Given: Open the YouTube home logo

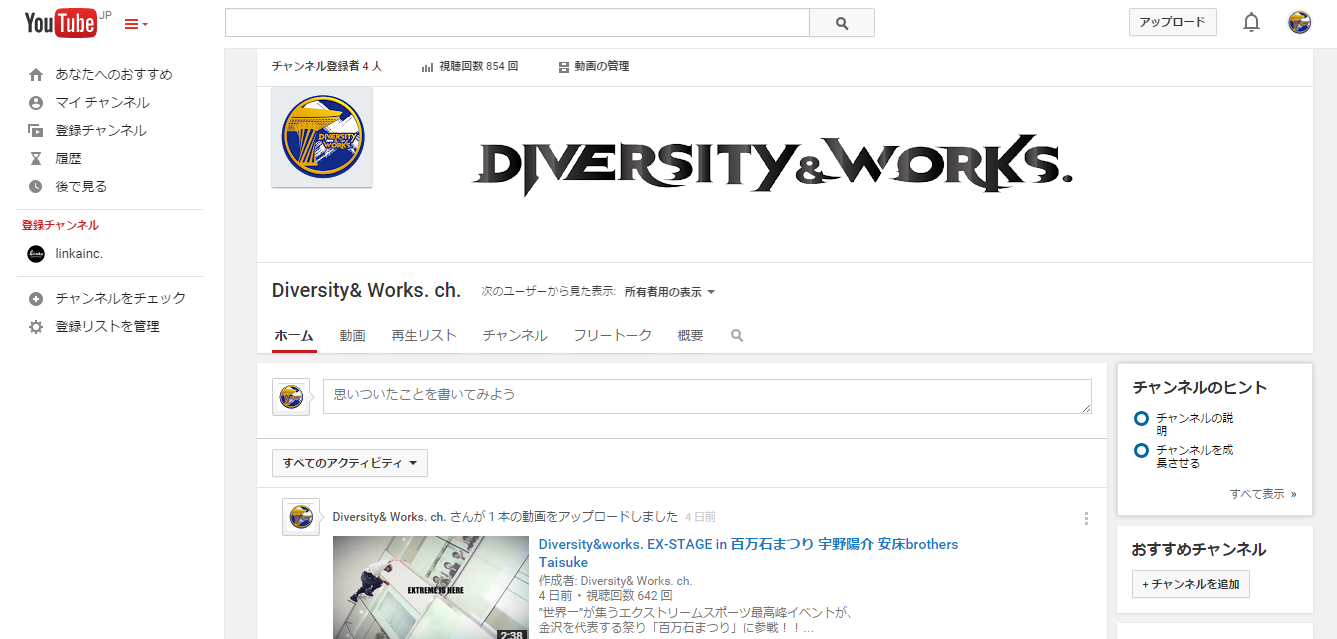Looking at the screenshot, I should (60, 23).
